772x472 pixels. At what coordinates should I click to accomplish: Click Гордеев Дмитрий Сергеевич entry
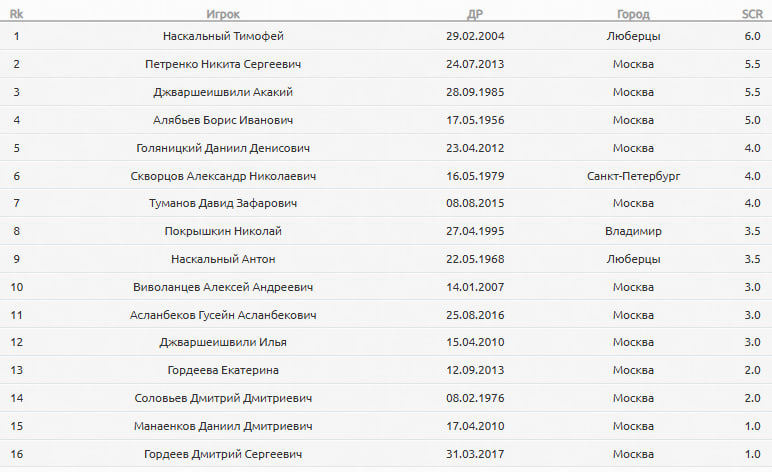(x=223, y=454)
